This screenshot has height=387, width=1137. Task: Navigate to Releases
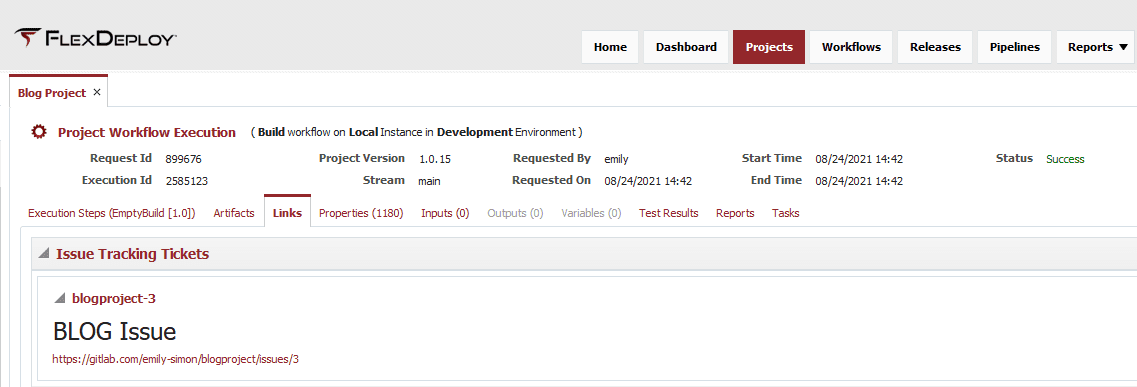point(935,47)
